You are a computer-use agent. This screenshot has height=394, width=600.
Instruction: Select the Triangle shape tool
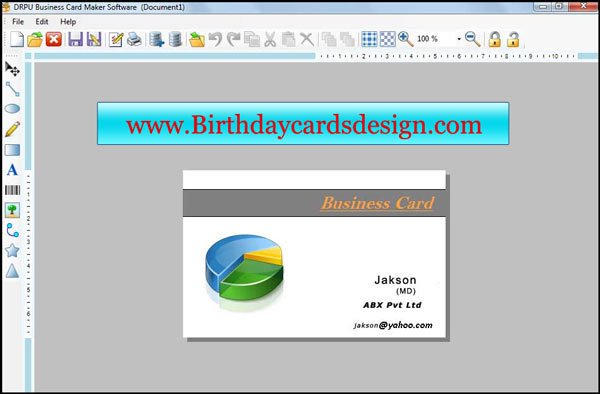pos(12,270)
